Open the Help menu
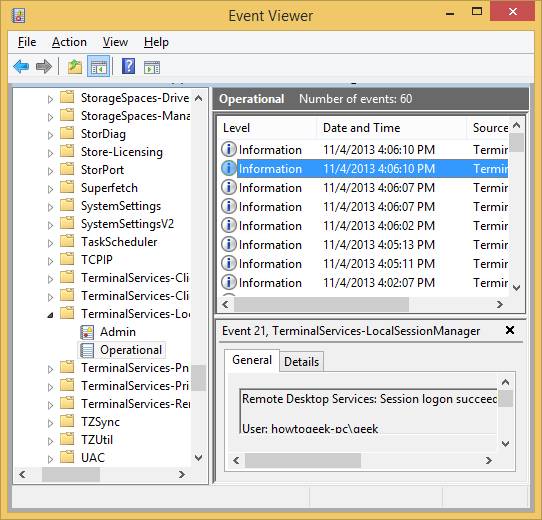 156,42
